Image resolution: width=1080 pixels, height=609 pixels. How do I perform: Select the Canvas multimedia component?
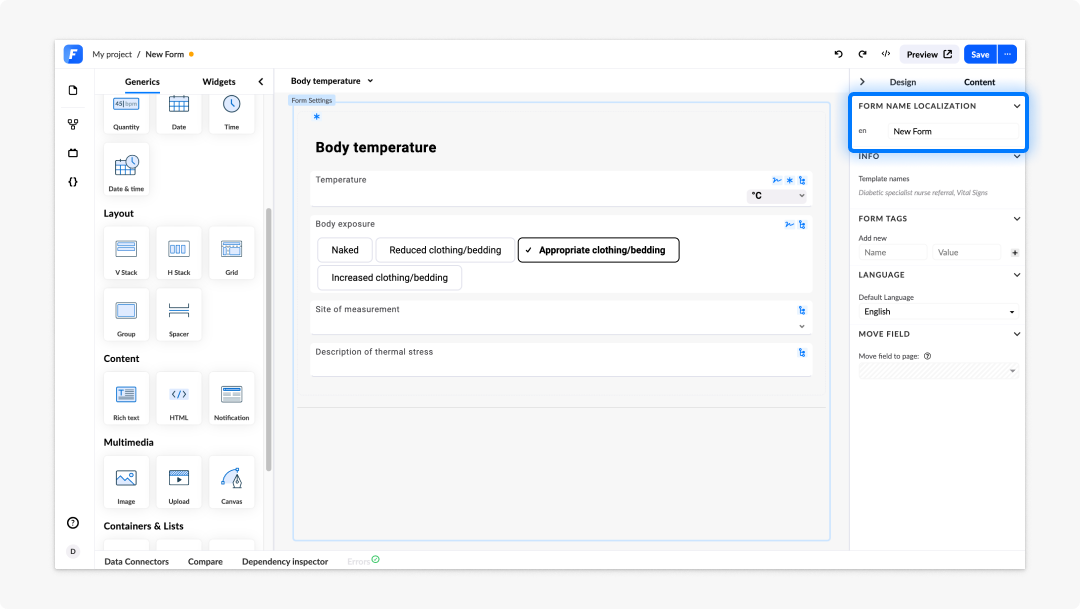click(231, 482)
